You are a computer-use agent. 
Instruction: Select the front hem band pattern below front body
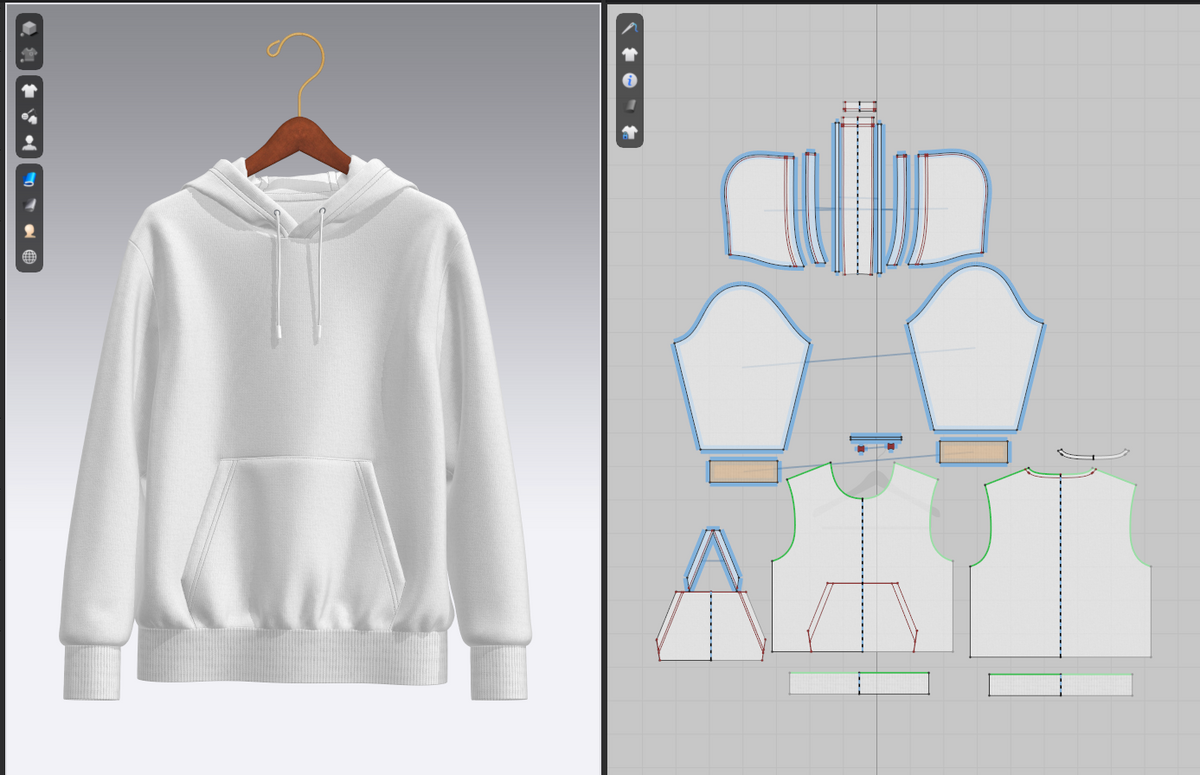[860, 683]
